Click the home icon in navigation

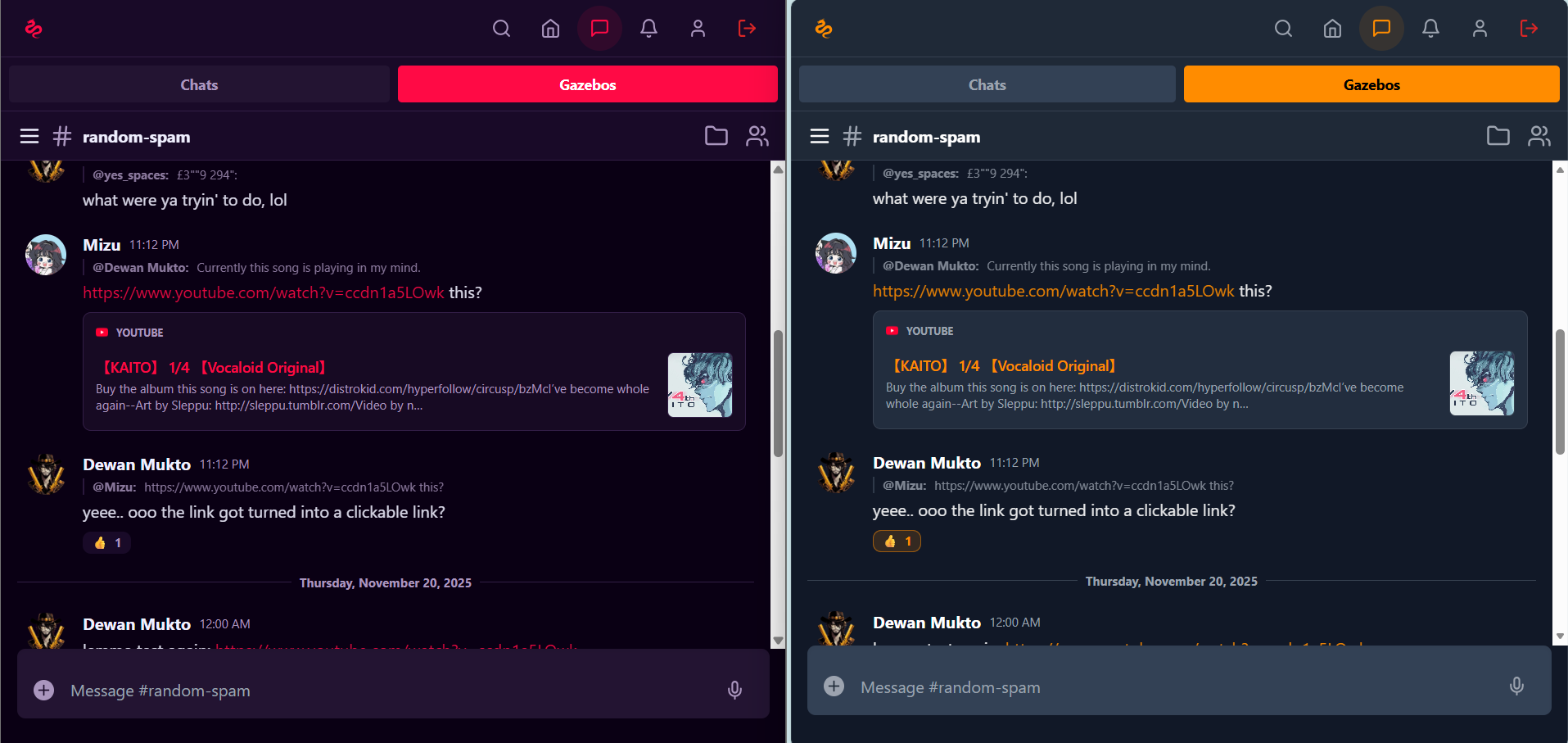pyautogui.click(x=550, y=28)
